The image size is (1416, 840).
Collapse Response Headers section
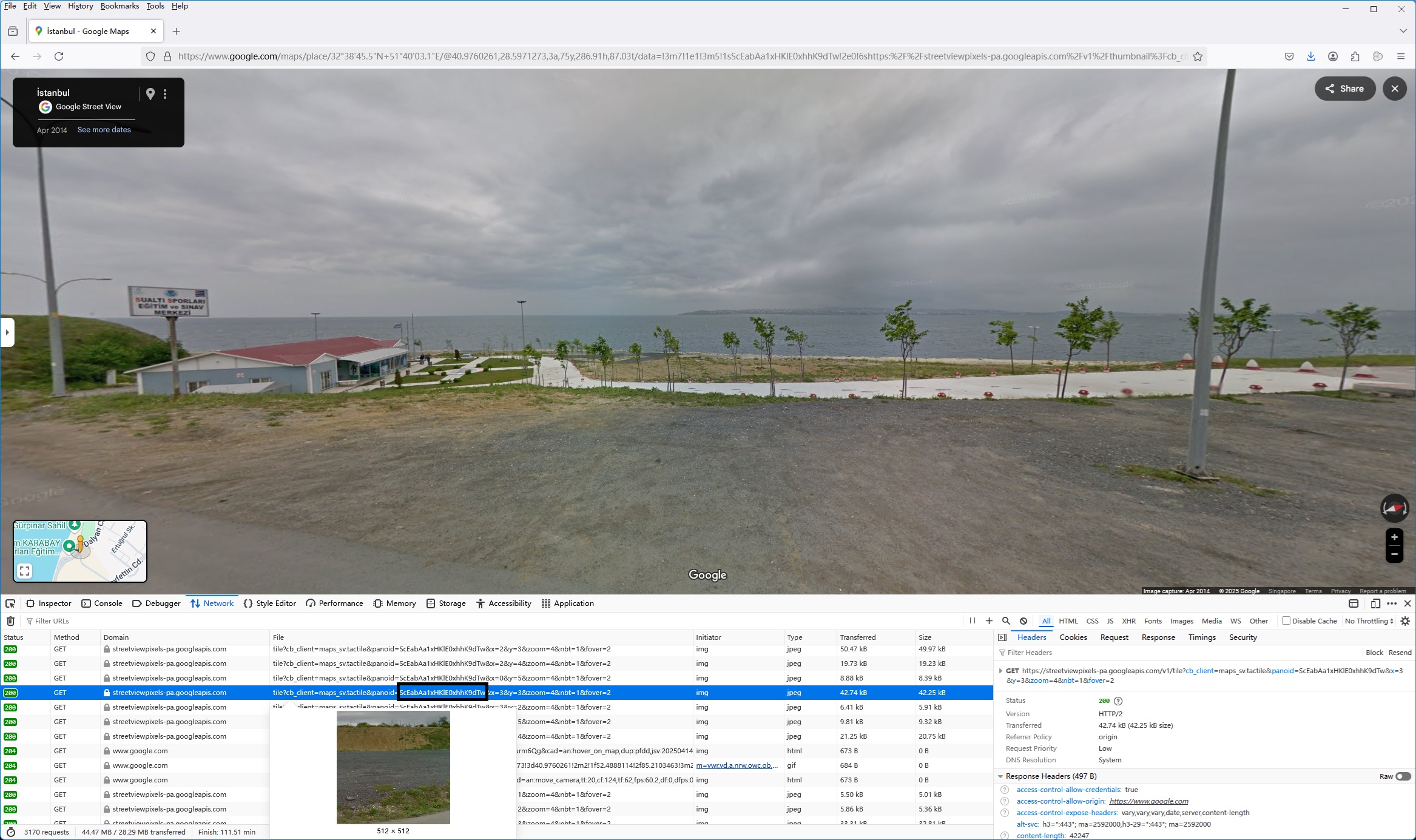tap(1000, 776)
